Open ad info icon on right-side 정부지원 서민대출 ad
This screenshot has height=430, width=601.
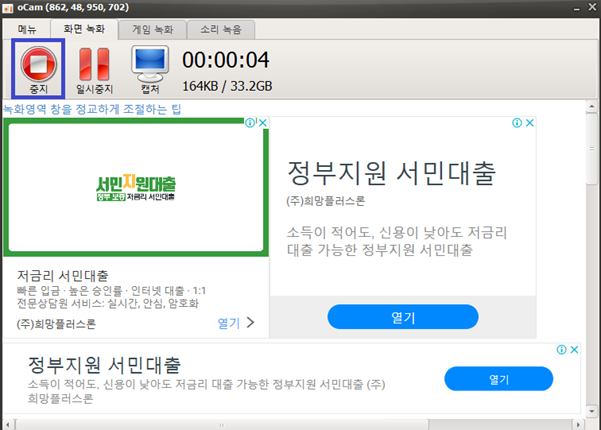(x=517, y=123)
